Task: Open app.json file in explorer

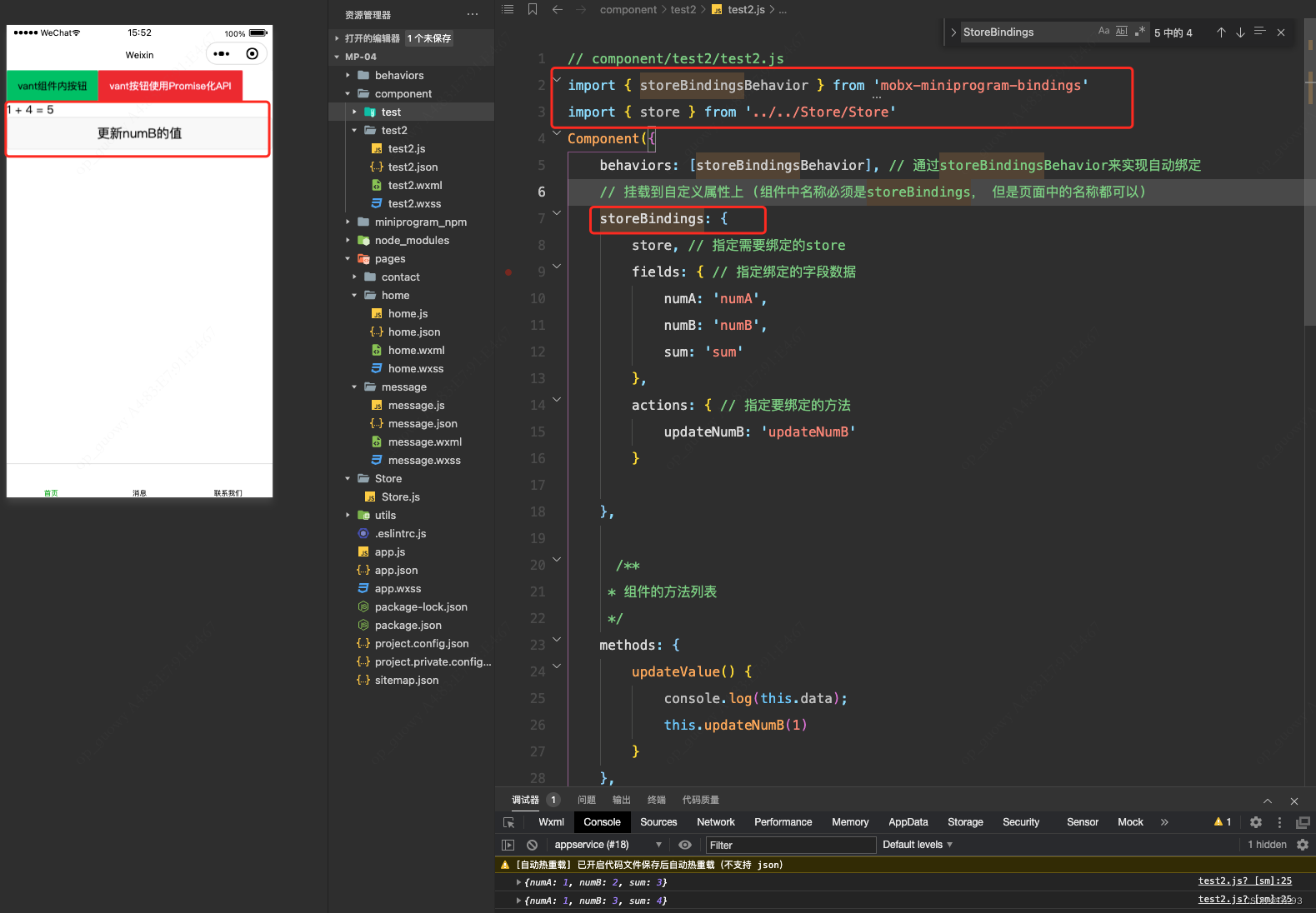Action: 396,570
